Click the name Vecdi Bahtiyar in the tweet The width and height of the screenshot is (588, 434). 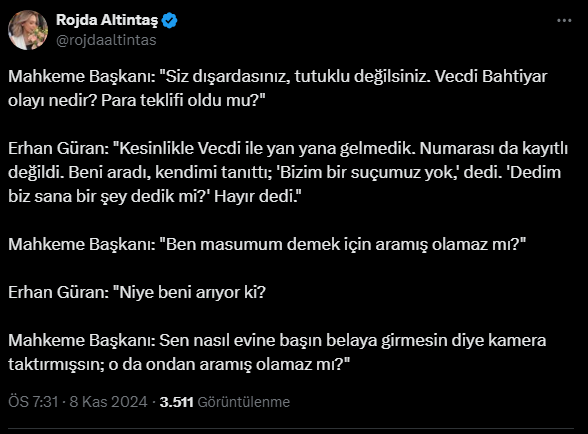coord(491,77)
